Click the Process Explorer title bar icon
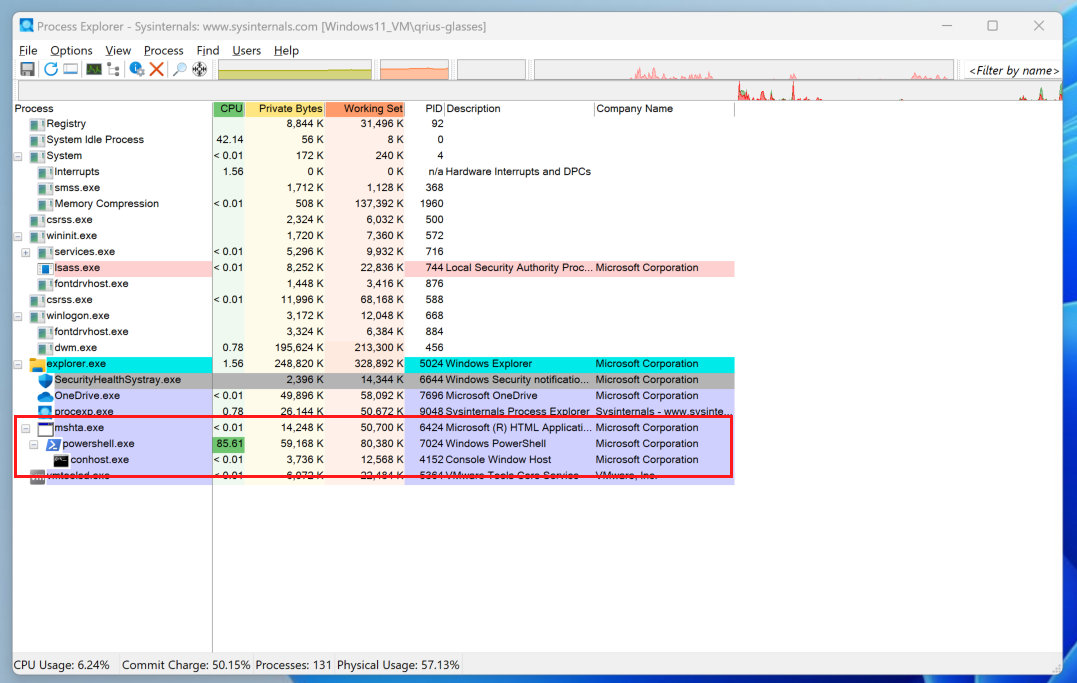 point(27,26)
